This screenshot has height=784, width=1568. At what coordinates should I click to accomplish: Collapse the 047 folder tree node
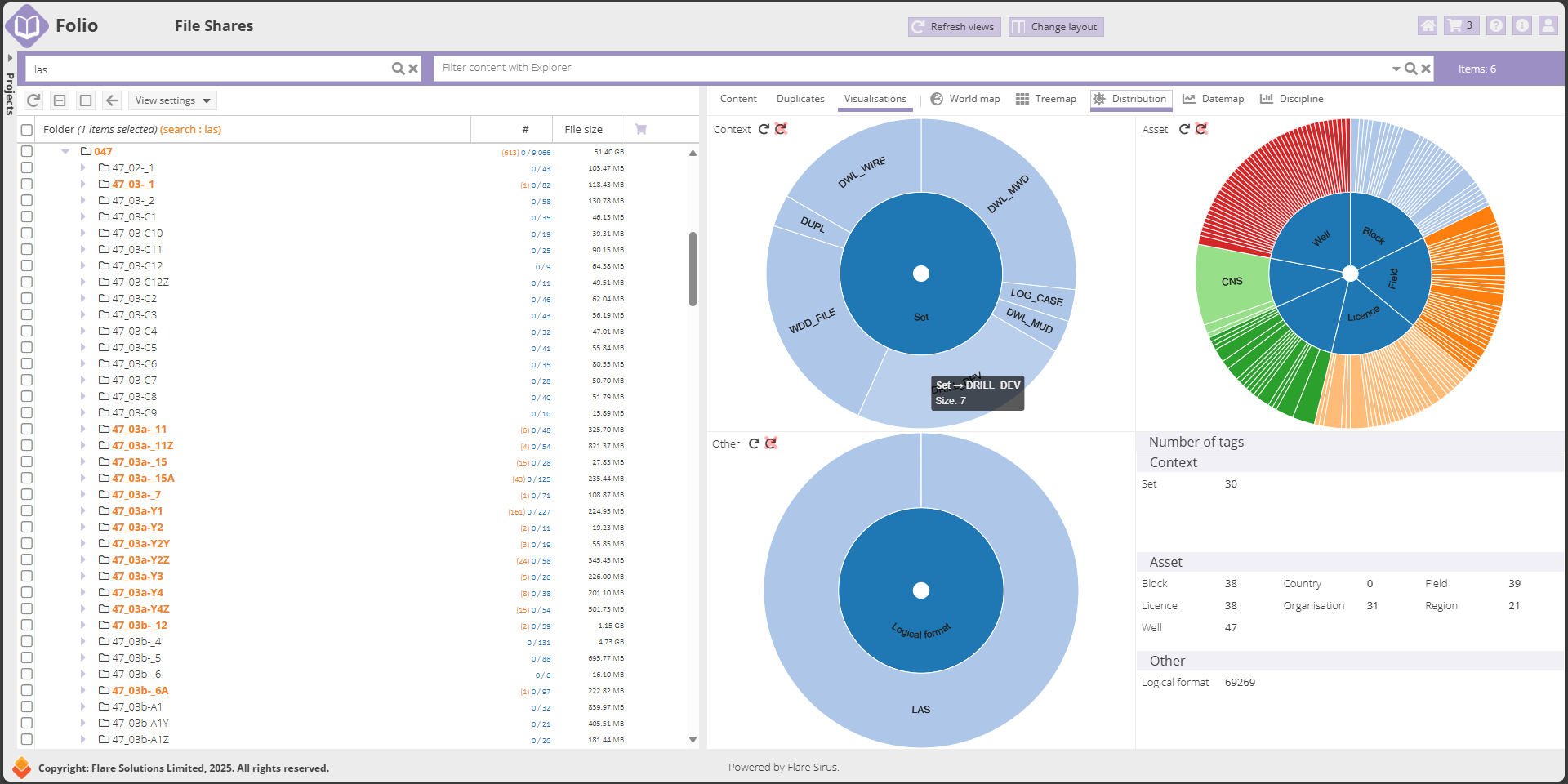[65, 152]
